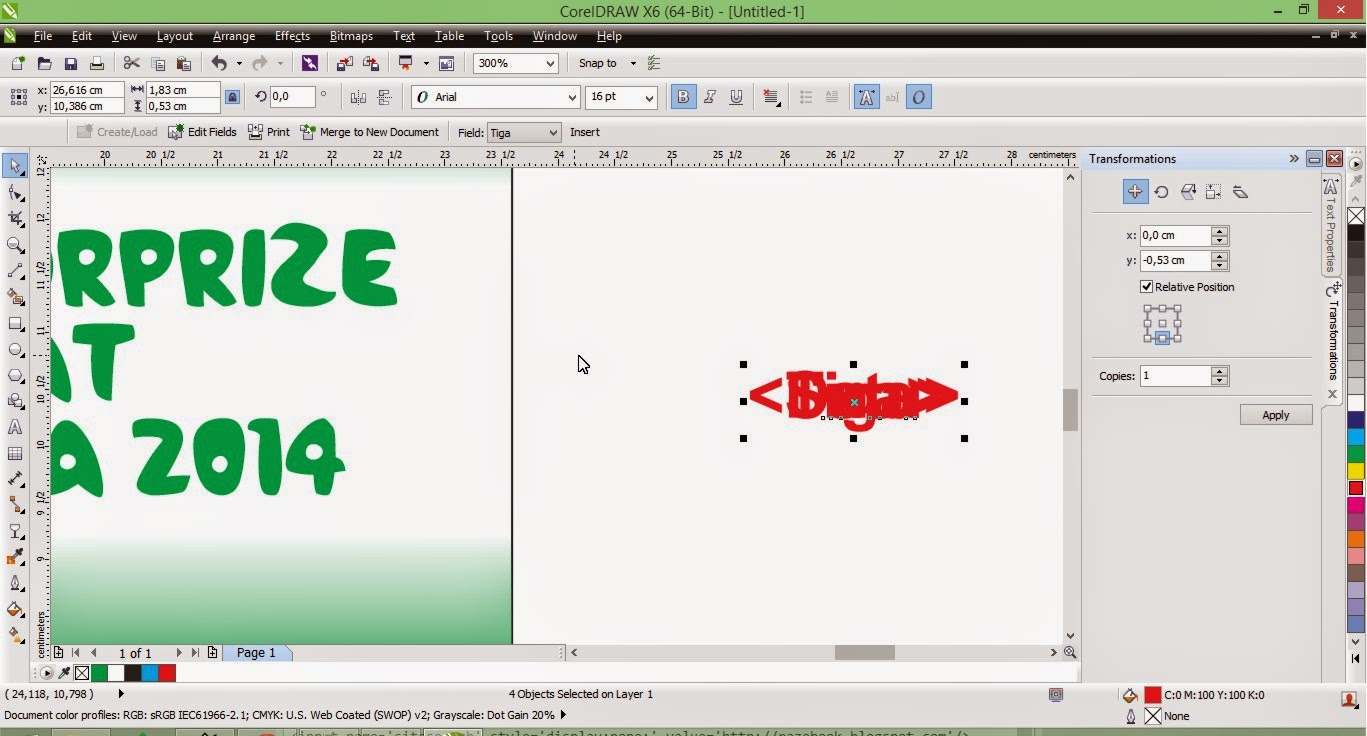Select the Crop tool
The image size is (1367, 736).
15,218
